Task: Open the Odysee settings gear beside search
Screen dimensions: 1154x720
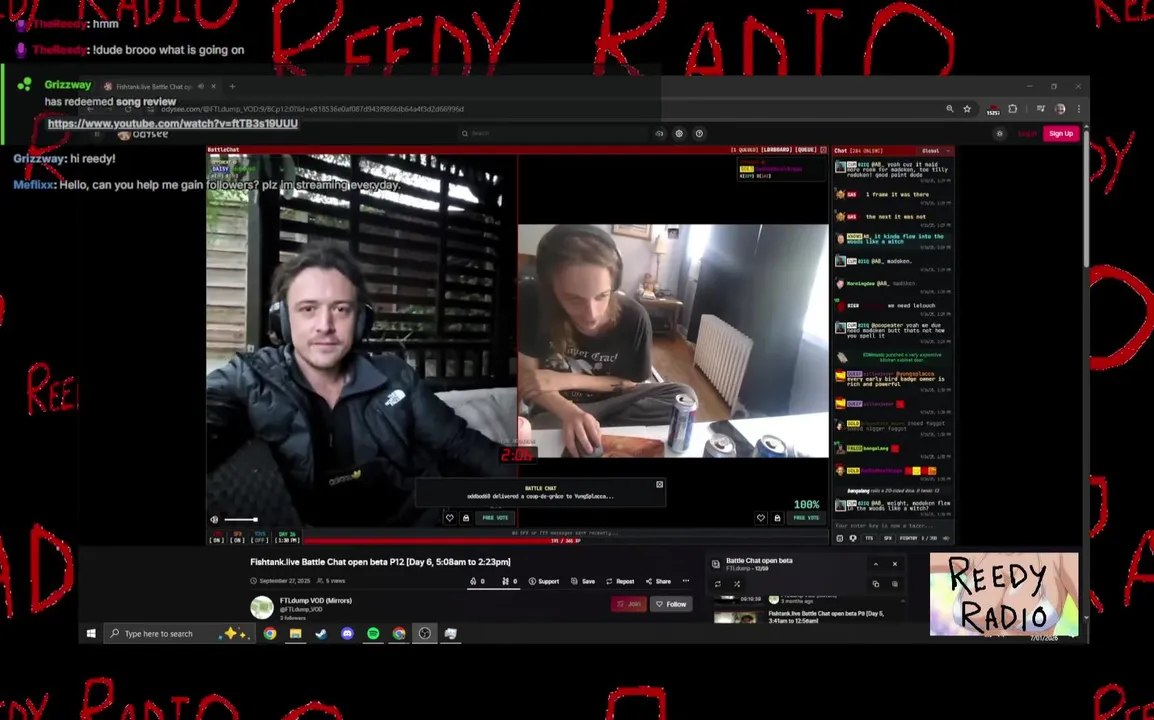Action: click(x=679, y=133)
